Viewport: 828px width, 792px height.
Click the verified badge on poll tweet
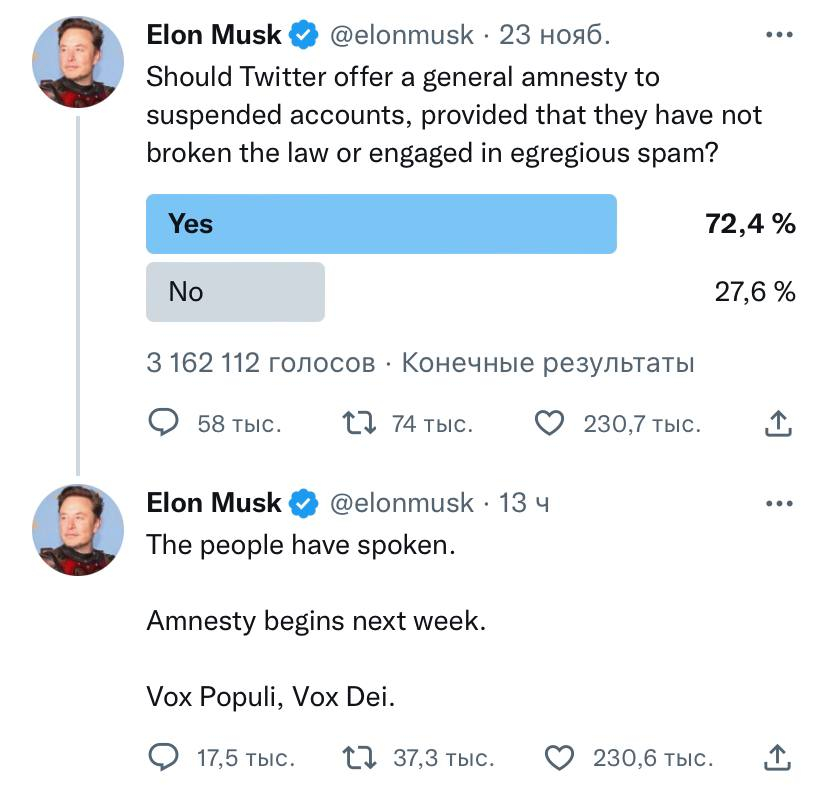(x=303, y=36)
